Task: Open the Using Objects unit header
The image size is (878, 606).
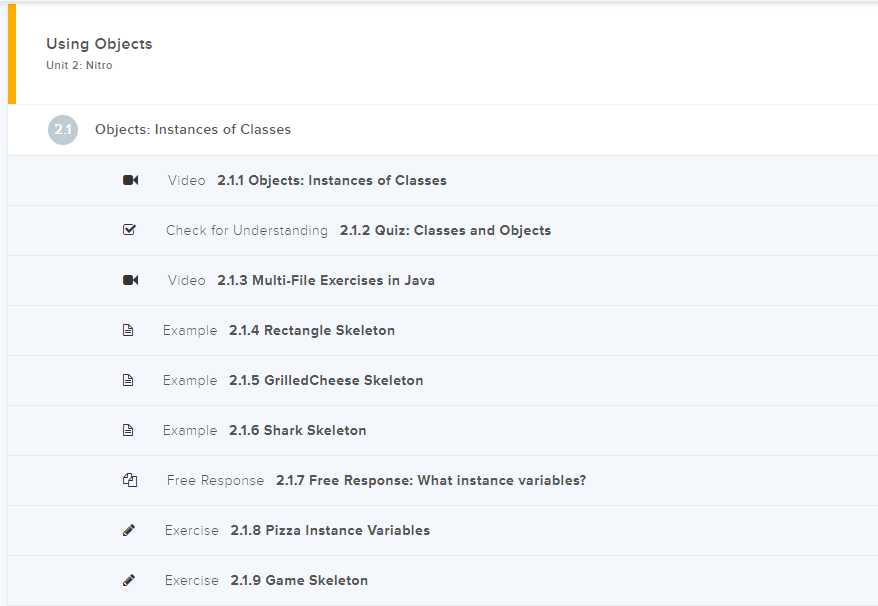Action: tap(99, 44)
